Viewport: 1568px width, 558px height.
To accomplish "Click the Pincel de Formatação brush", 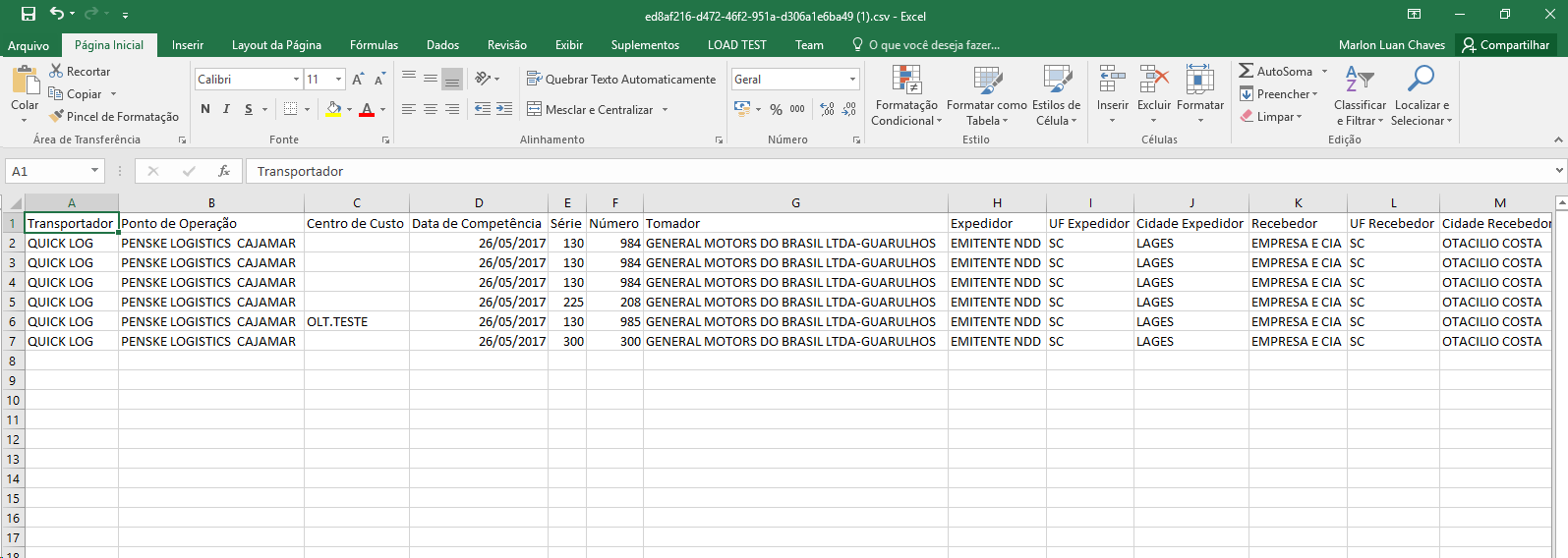I will click(57, 116).
